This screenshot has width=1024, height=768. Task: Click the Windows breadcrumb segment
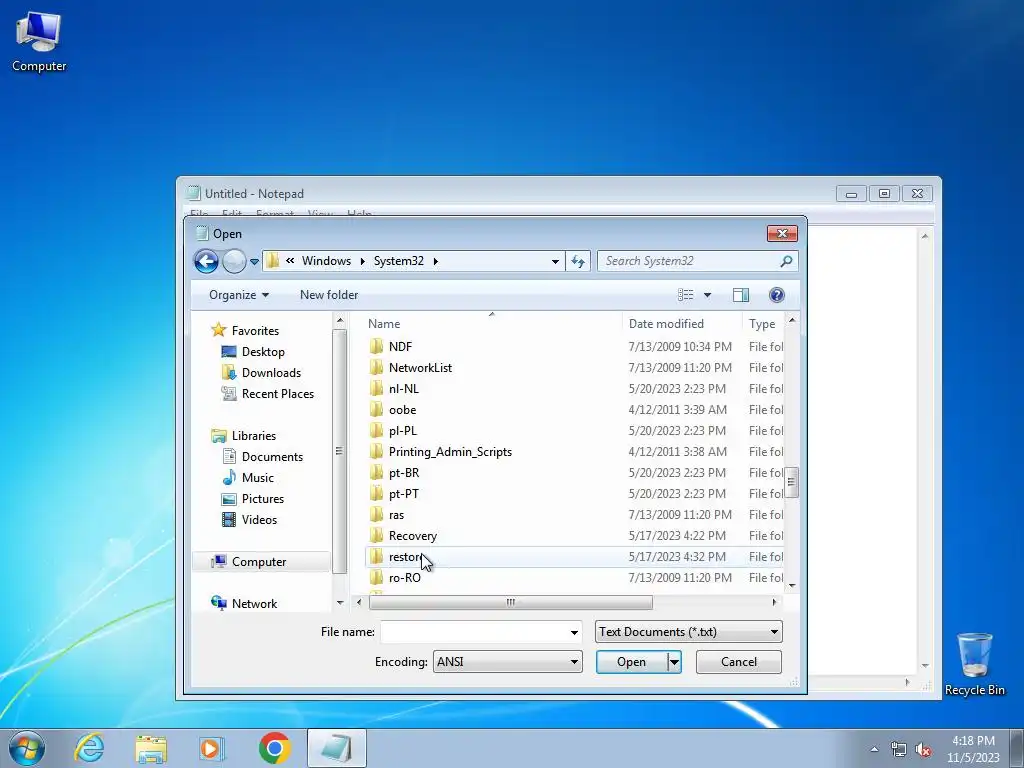coord(326,261)
